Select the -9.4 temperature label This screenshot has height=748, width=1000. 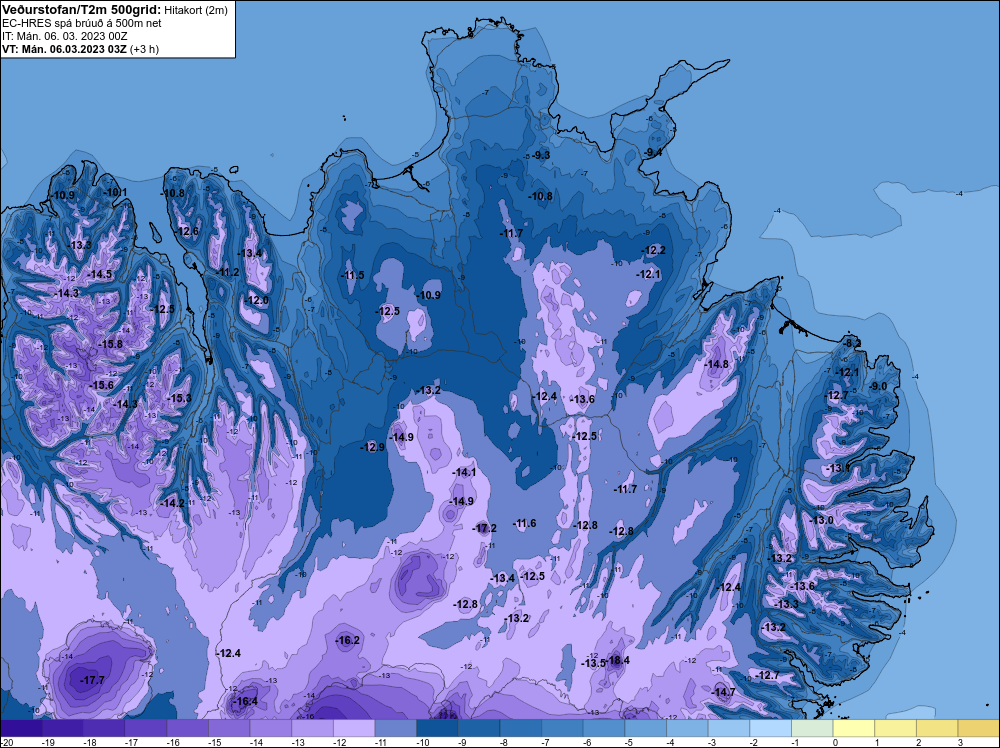[653, 152]
